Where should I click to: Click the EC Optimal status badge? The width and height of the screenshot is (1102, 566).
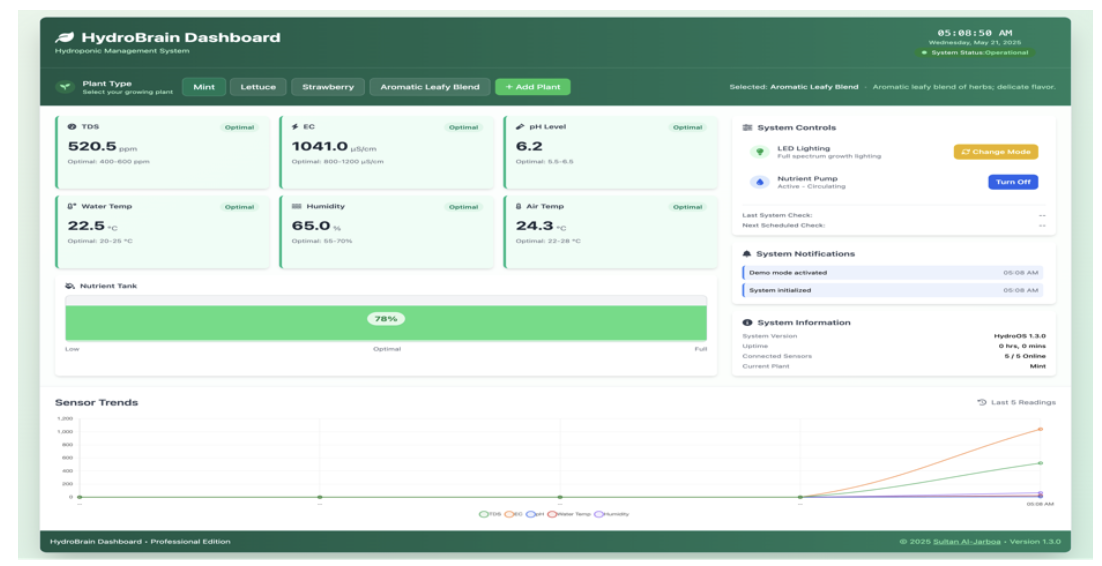point(463,127)
